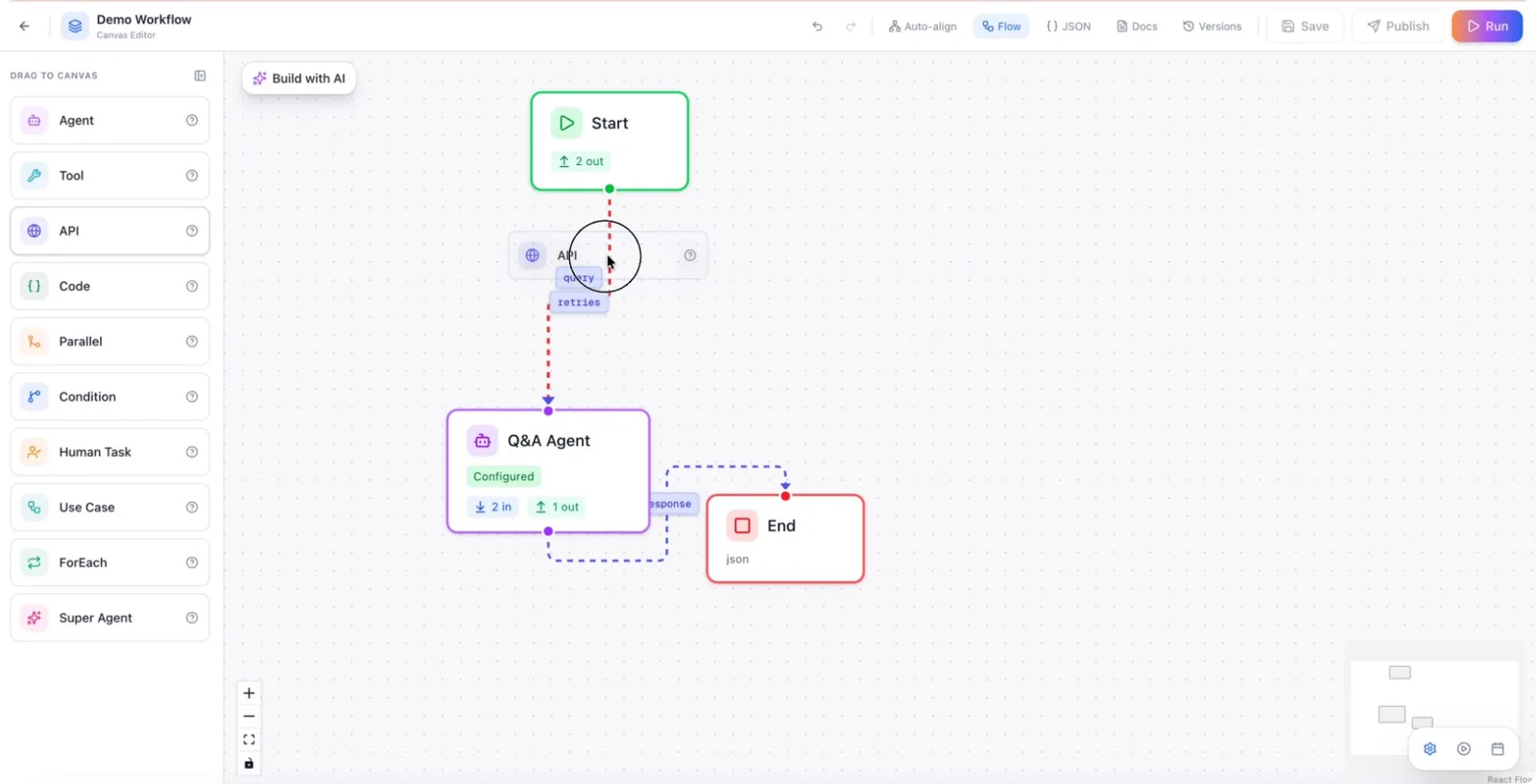
Task: Open help for the Super Agent block
Action: 192,618
